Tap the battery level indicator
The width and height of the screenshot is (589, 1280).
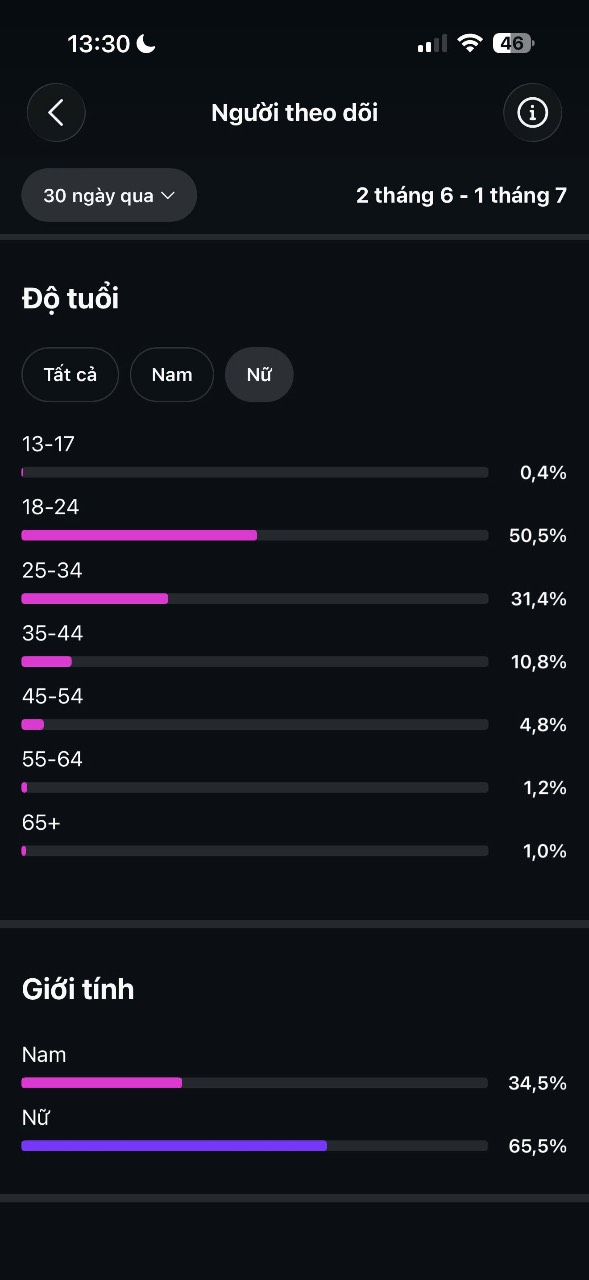[x=513, y=43]
